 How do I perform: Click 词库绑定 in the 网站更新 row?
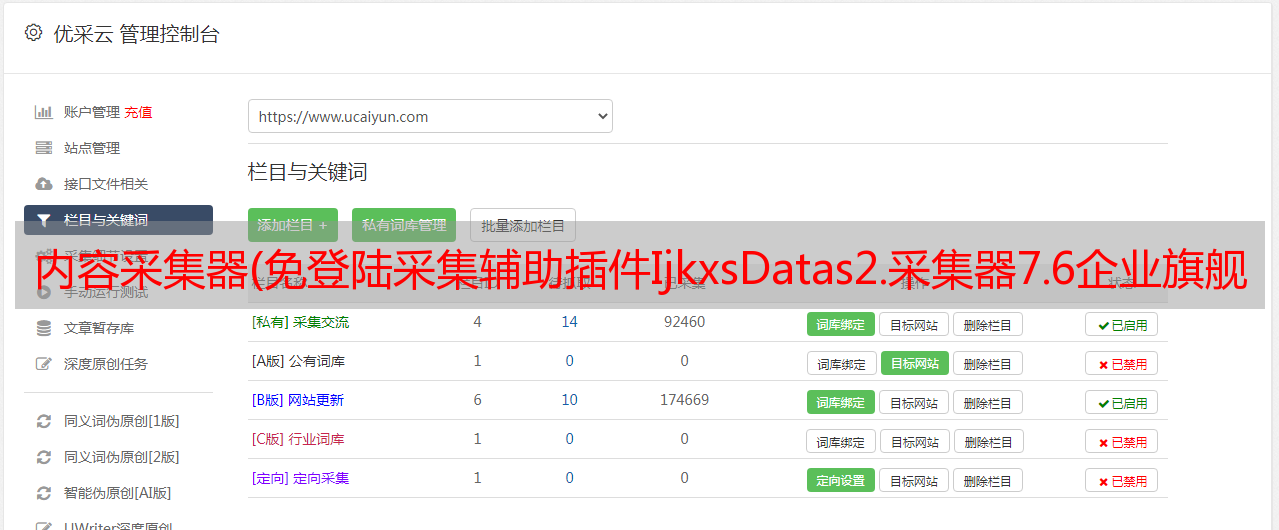[x=841, y=402]
